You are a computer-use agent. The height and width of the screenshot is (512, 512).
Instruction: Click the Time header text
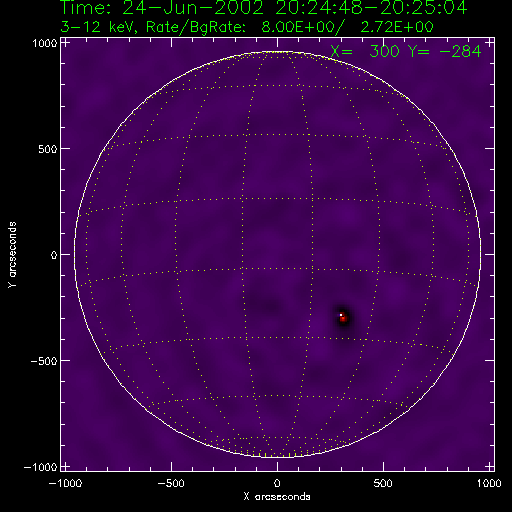[x=263, y=8]
